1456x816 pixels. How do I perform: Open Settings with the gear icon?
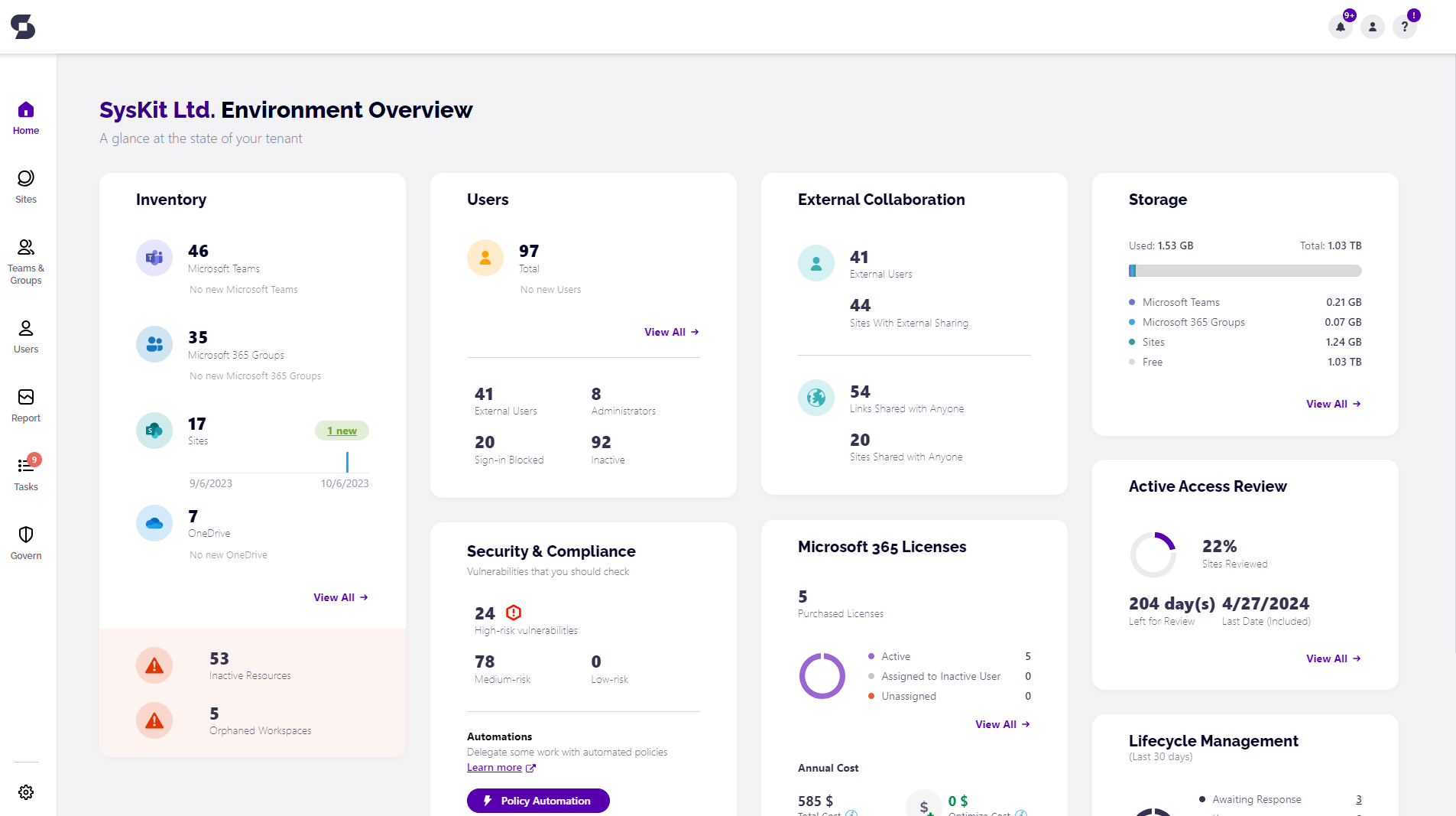[x=26, y=792]
